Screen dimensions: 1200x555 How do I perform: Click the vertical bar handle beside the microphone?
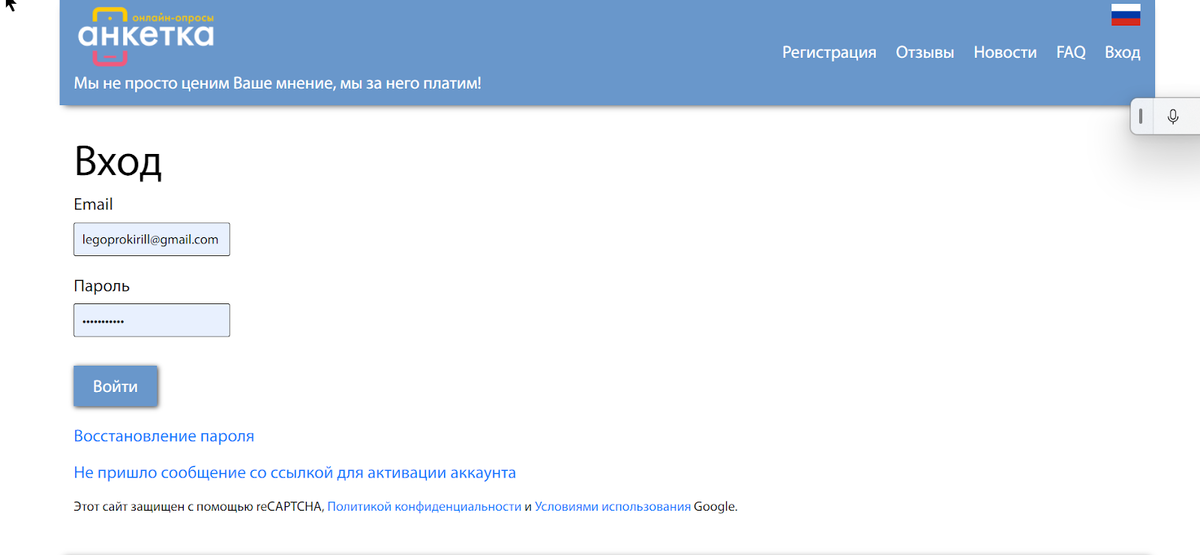(x=1141, y=117)
